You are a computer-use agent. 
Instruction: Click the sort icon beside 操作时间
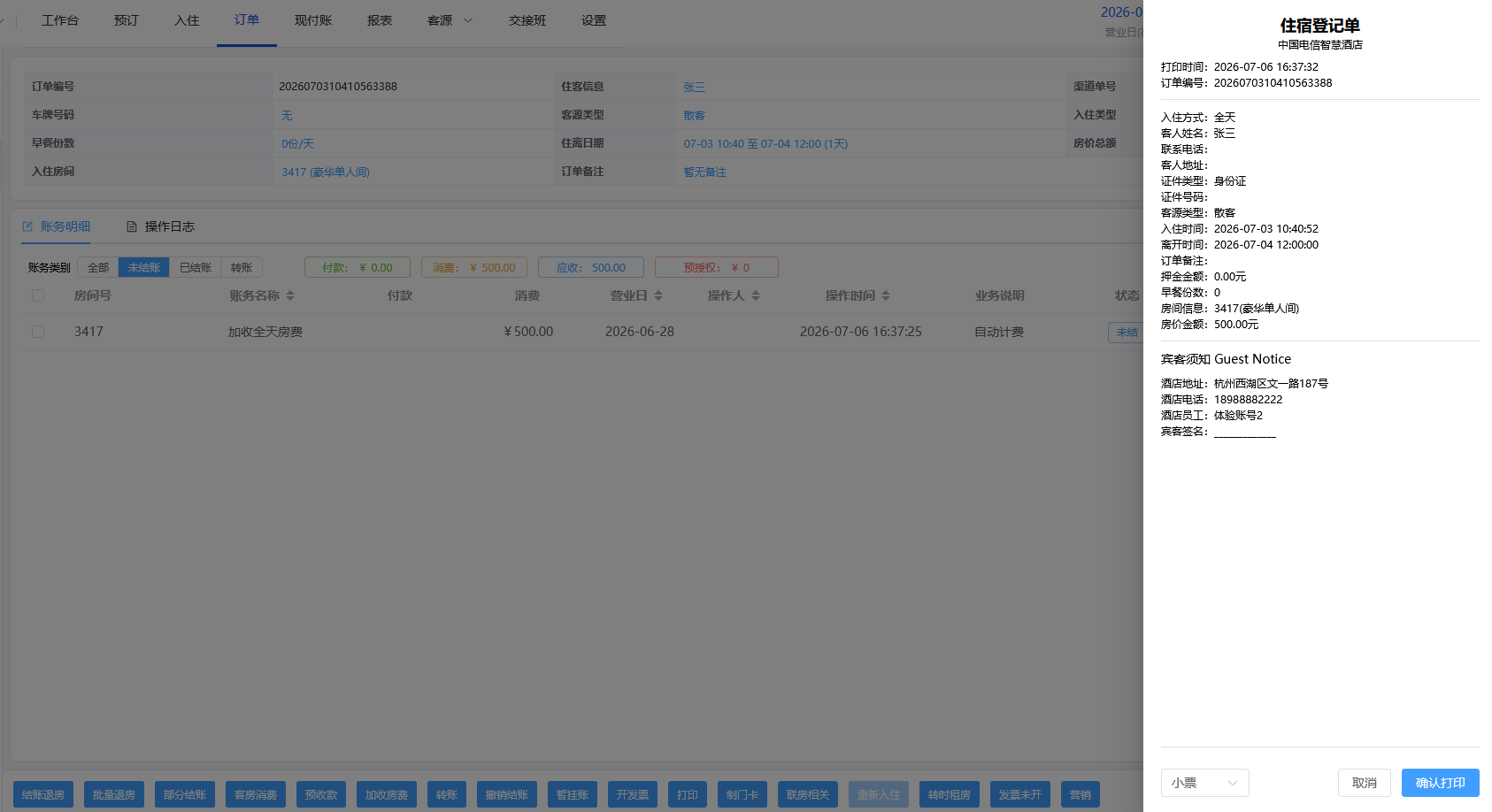point(886,295)
